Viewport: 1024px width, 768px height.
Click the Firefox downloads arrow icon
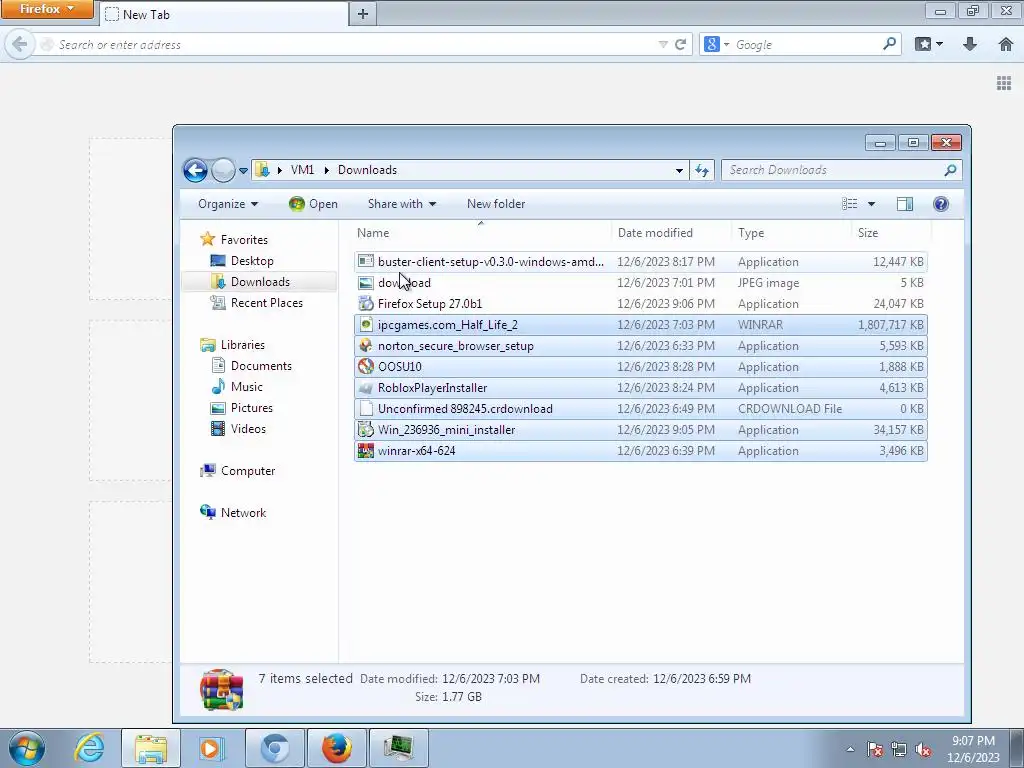point(970,44)
